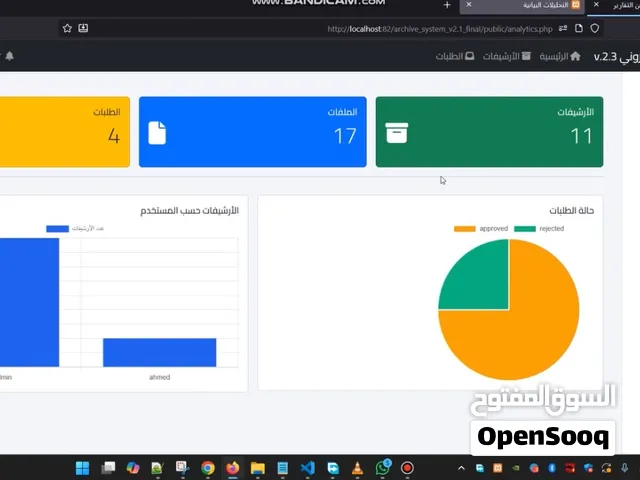
Task: Open site permissions icon next to URL
Action: (x=563, y=28)
